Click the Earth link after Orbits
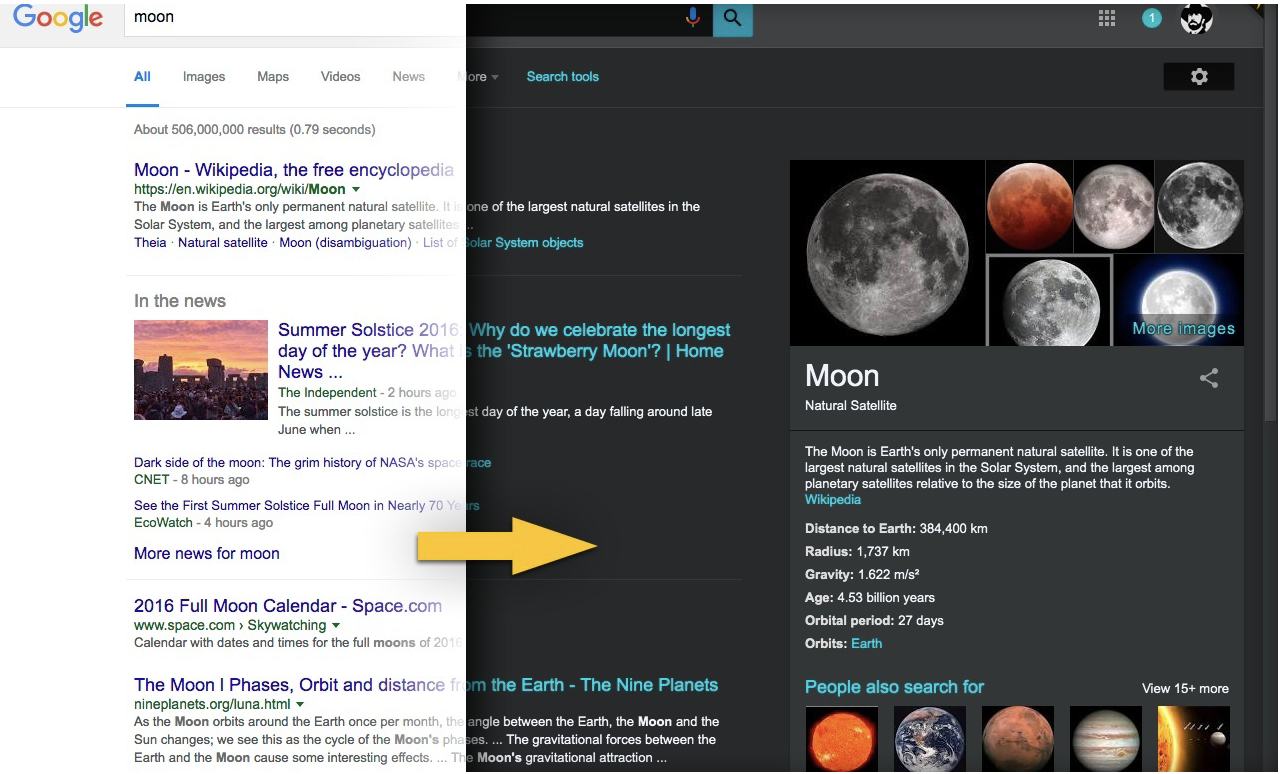Image resolution: width=1280 pixels, height=774 pixels. (867, 644)
